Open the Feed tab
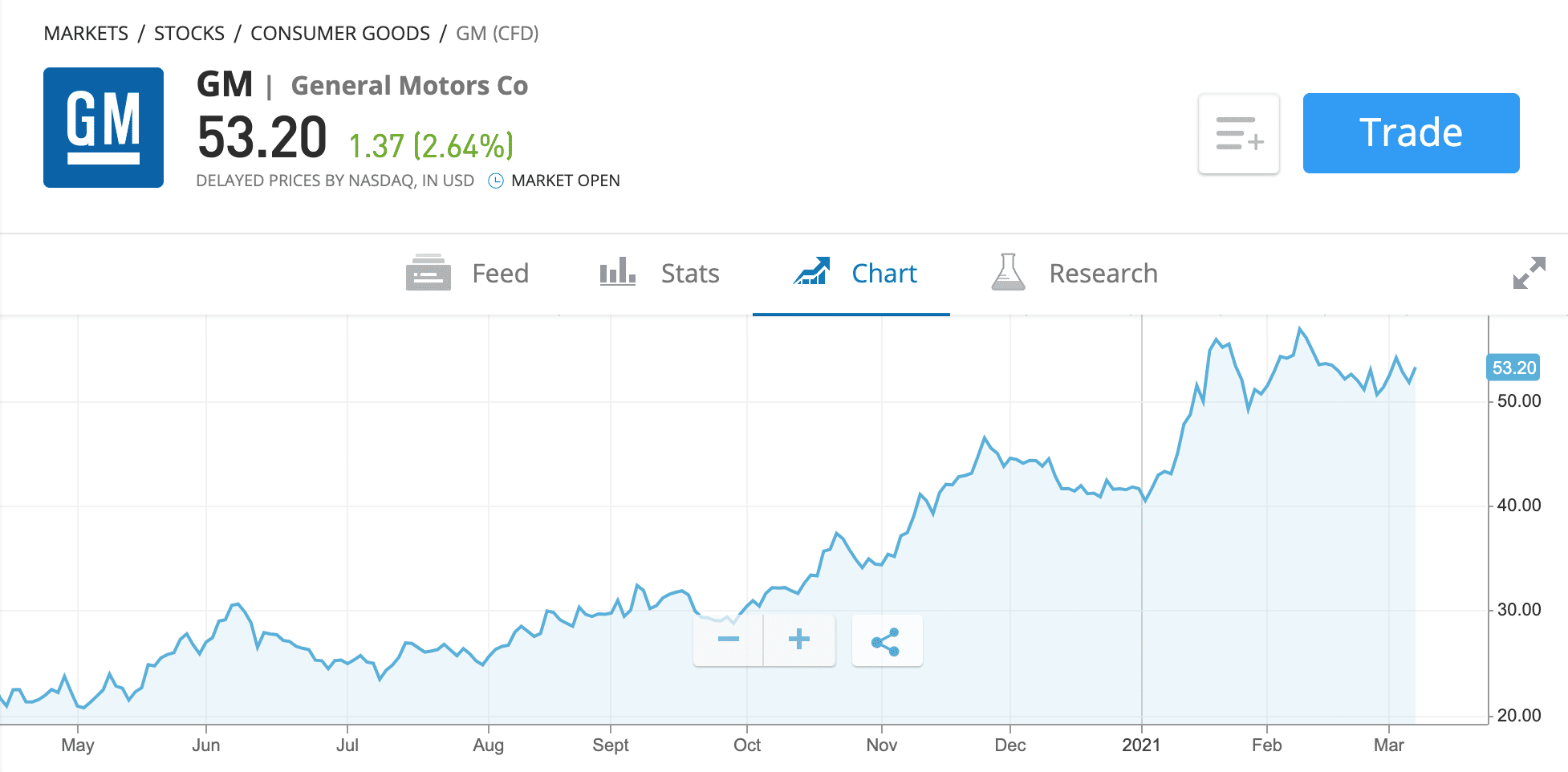1568x772 pixels. (x=467, y=274)
